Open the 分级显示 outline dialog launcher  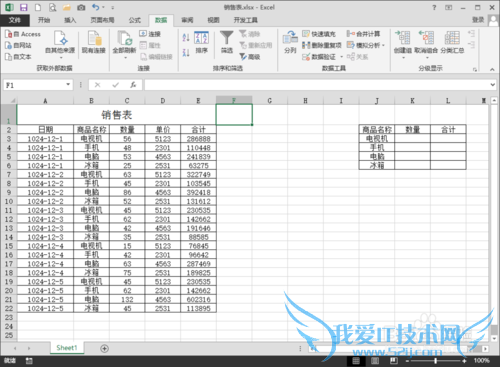point(475,69)
